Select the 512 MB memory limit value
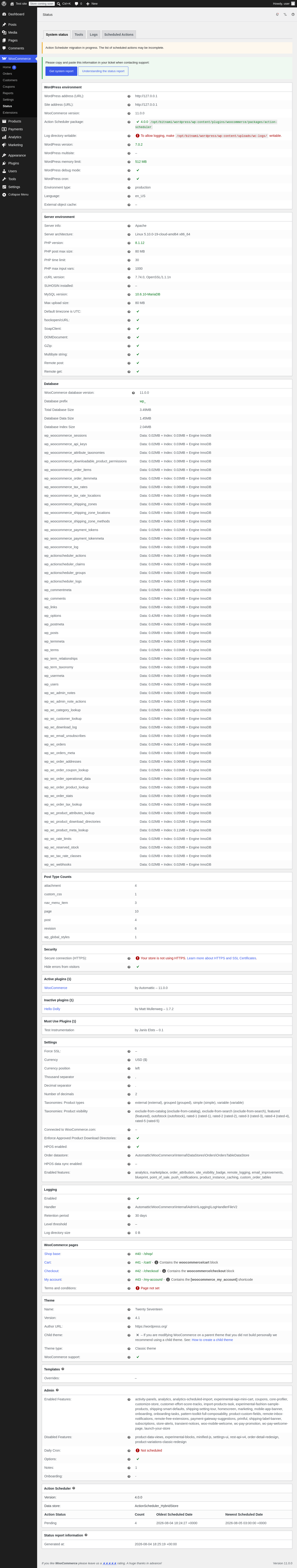The image size is (297, 1568). point(141,162)
